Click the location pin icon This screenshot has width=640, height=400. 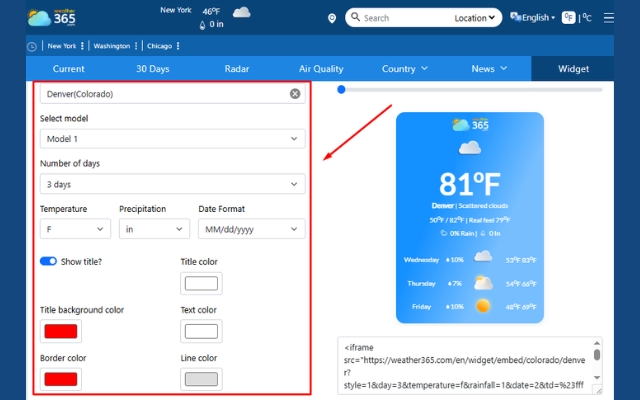click(x=332, y=18)
